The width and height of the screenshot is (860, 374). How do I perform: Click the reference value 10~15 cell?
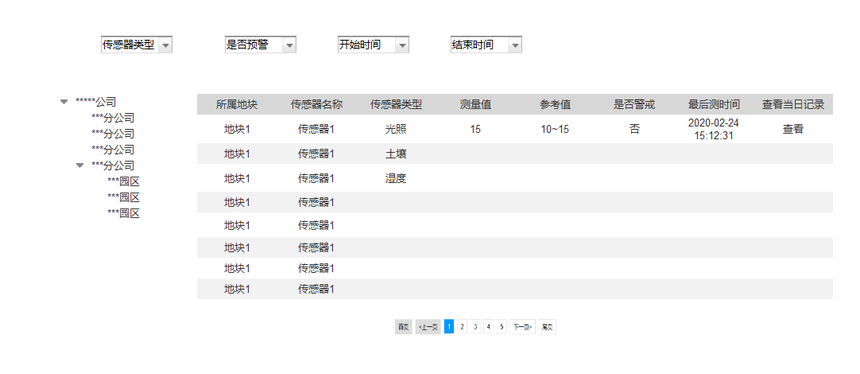pos(555,129)
